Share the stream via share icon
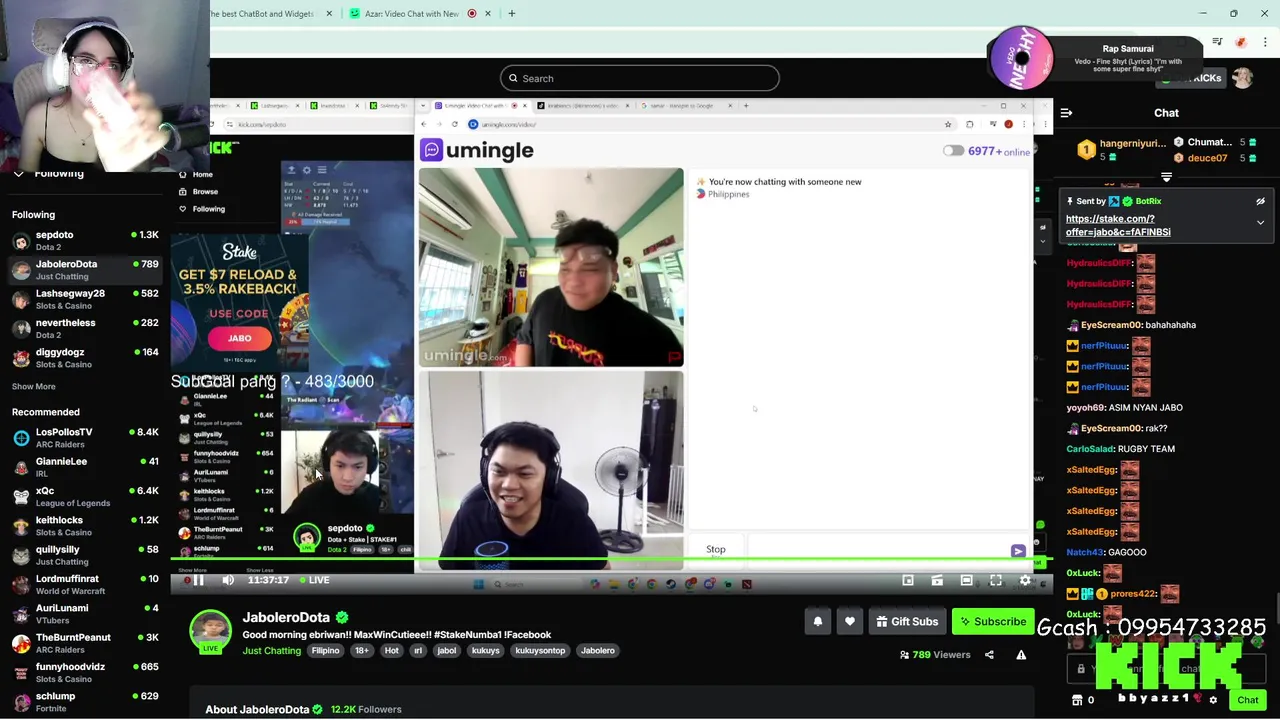This screenshot has height=720, width=1280. pos(989,655)
